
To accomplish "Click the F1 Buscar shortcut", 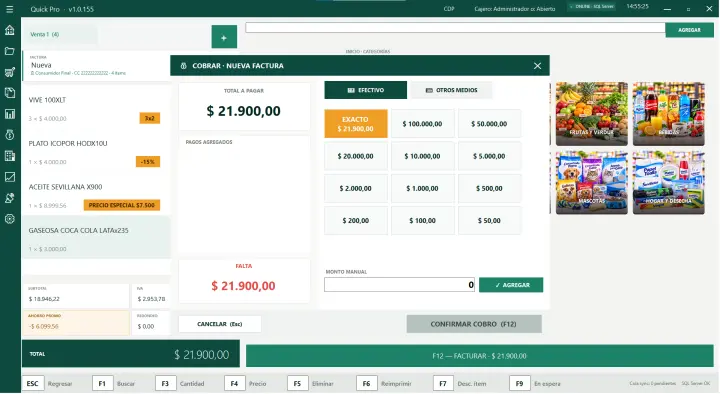I will (x=115, y=383).
